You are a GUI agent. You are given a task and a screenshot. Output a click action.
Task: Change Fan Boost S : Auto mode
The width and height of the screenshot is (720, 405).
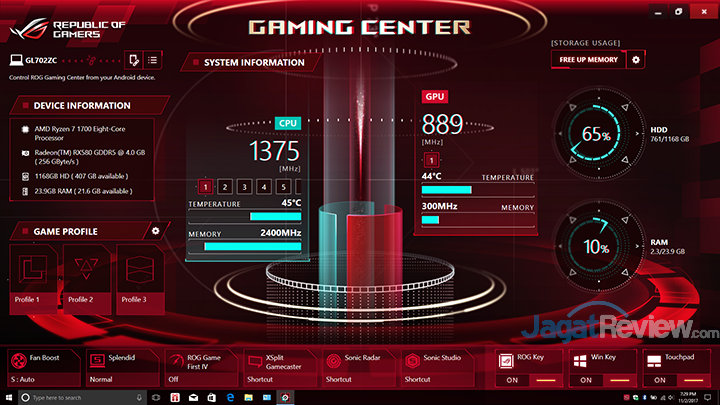(x=23, y=380)
